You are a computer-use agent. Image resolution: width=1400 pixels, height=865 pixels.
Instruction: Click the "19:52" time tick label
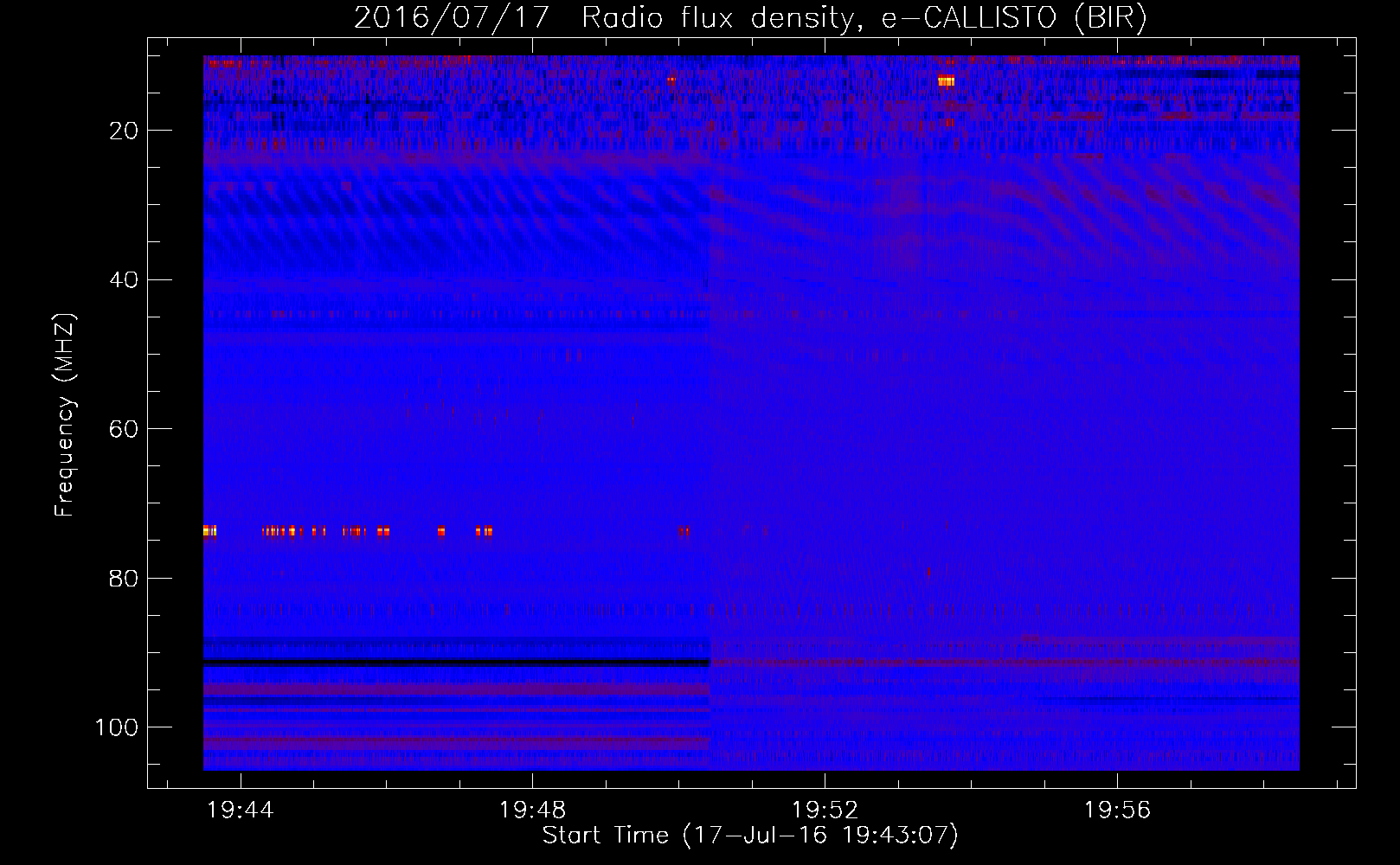[825, 810]
